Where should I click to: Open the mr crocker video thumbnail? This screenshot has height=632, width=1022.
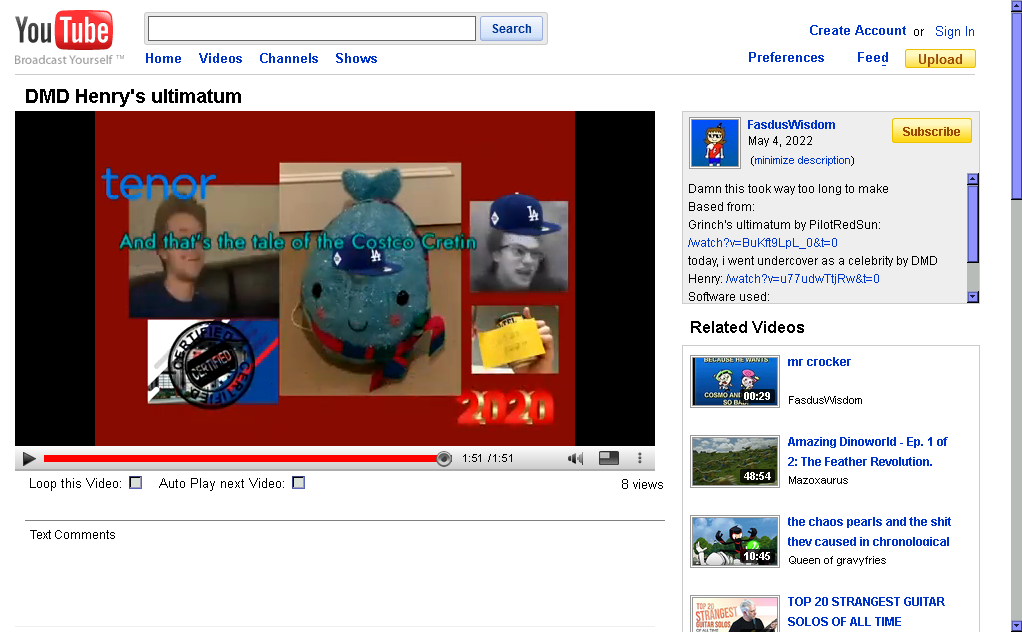pyautogui.click(x=735, y=381)
